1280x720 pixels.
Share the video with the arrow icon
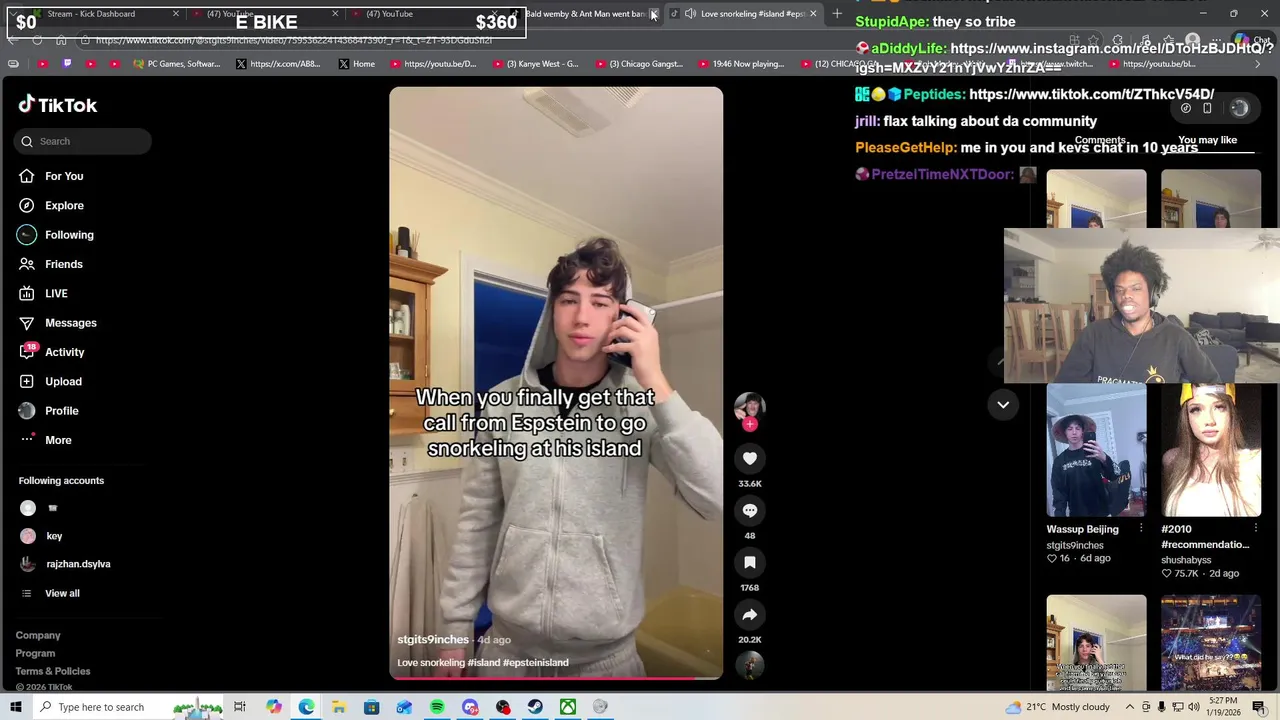749,615
